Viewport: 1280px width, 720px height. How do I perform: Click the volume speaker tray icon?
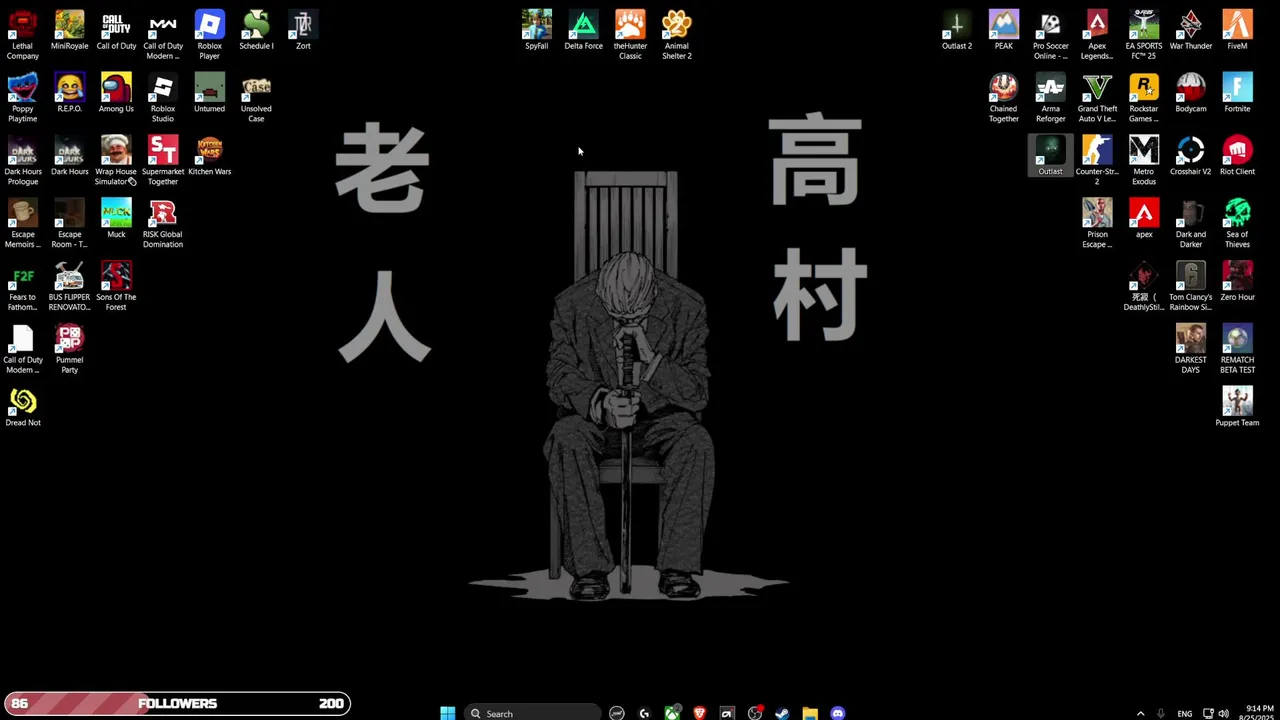tap(1223, 713)
